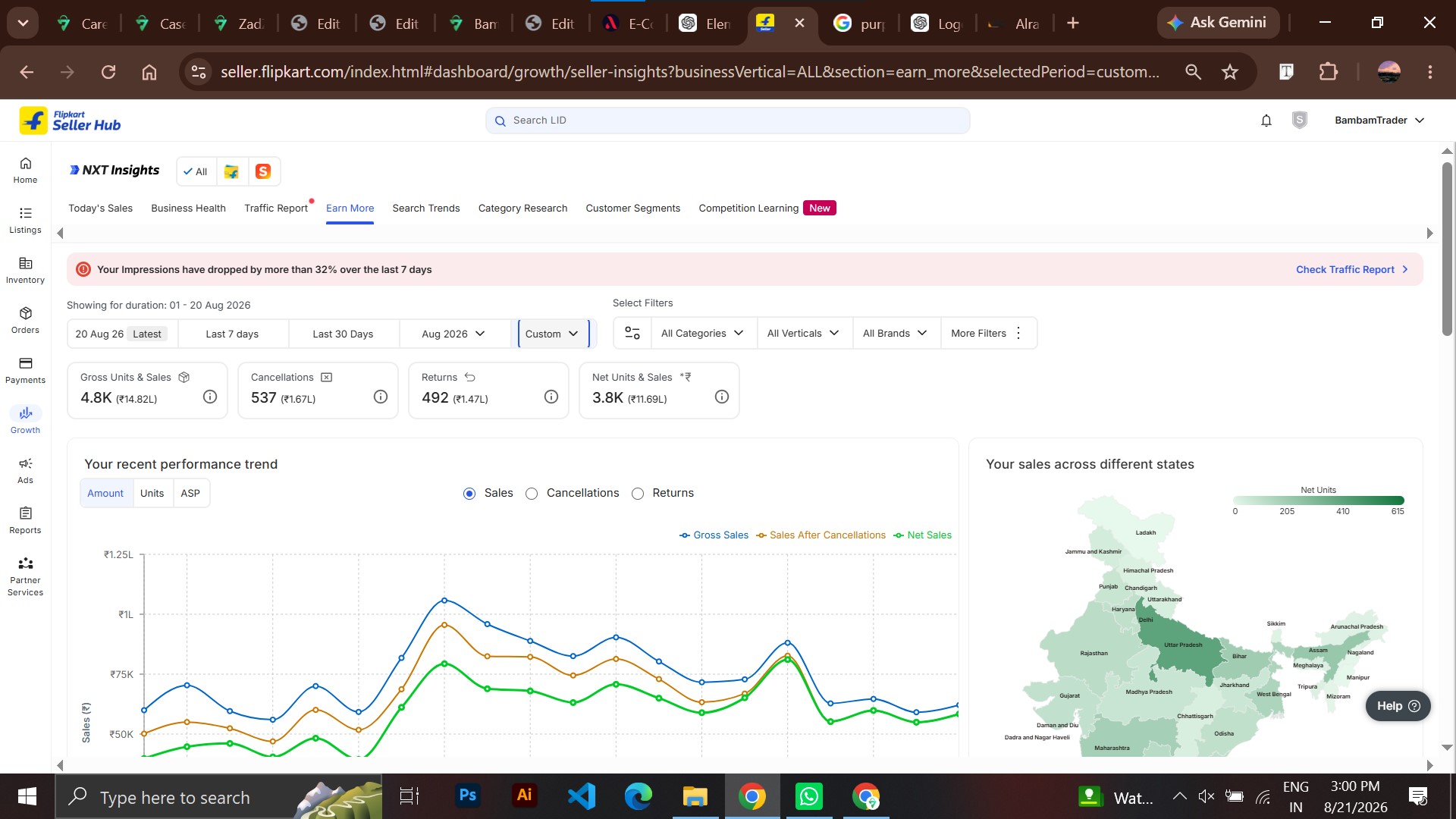
Task: Bookmark this page with the star icon
Action: pos(1230,72)
